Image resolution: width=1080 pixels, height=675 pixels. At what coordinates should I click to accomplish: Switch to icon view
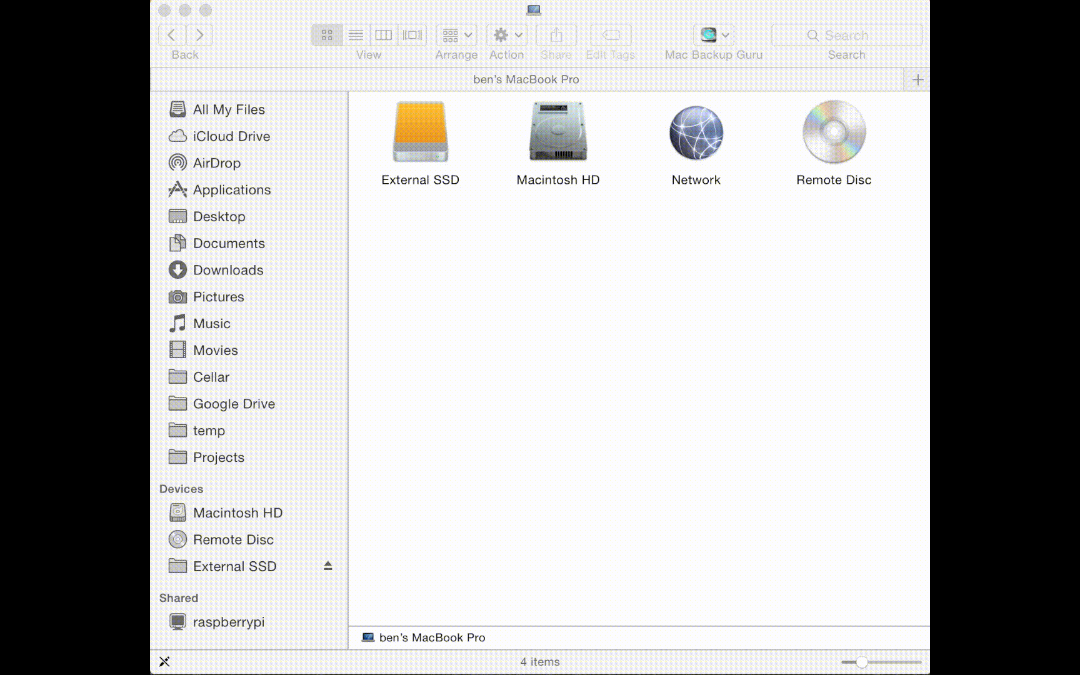(327, 34)
